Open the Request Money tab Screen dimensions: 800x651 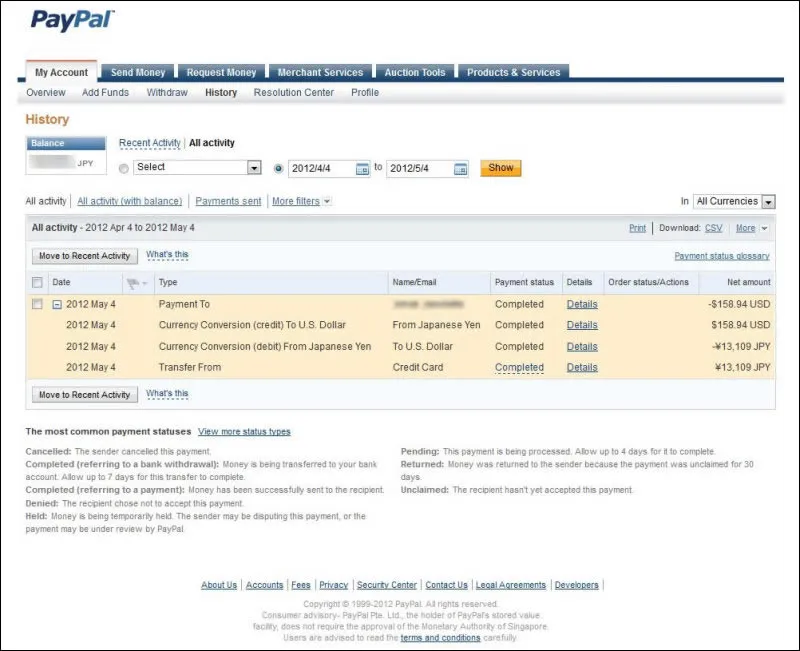[221, 72]
